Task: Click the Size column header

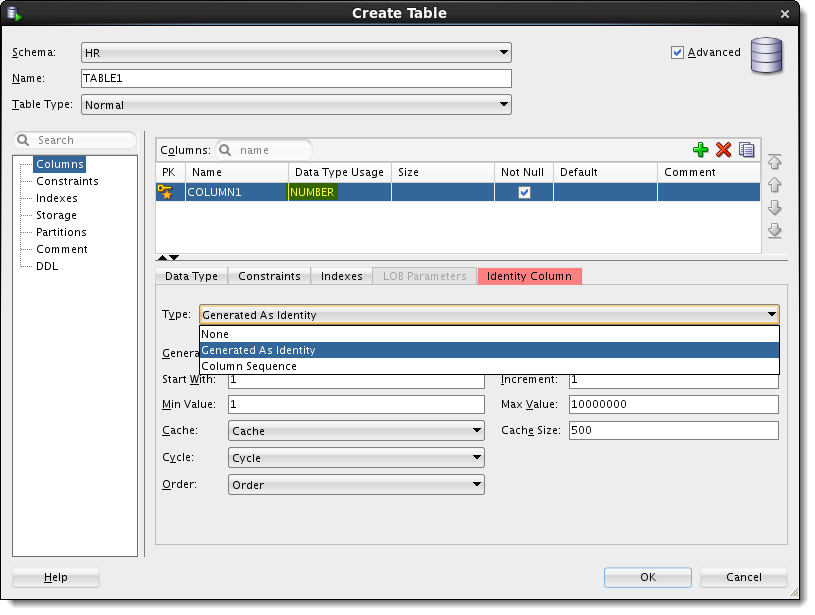Action: pyautogui.click(x=443, y=172)
